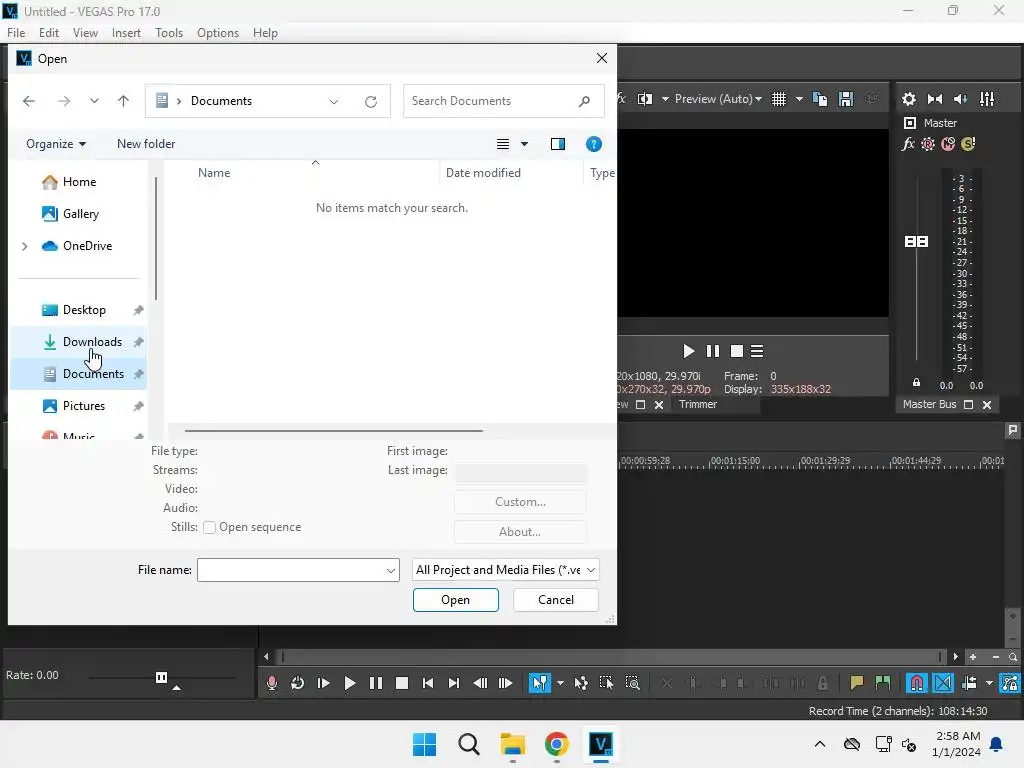Image resolution: width=1024 pixels, height=768 pixels.
Task: Expand the OneDrive tree node
Action: tap(25, 246)
